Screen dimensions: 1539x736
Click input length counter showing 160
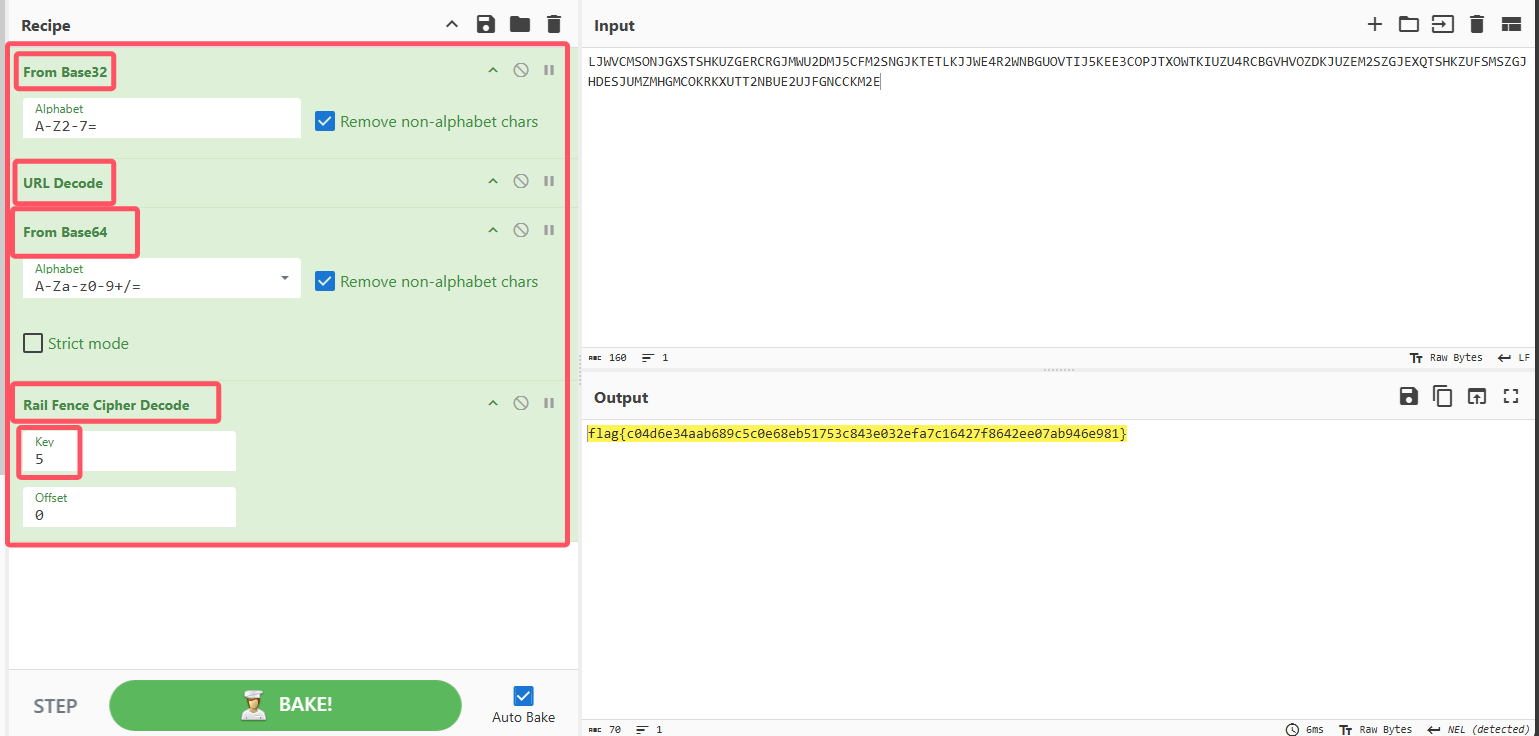pyautogui.click(x=607, y=357)
